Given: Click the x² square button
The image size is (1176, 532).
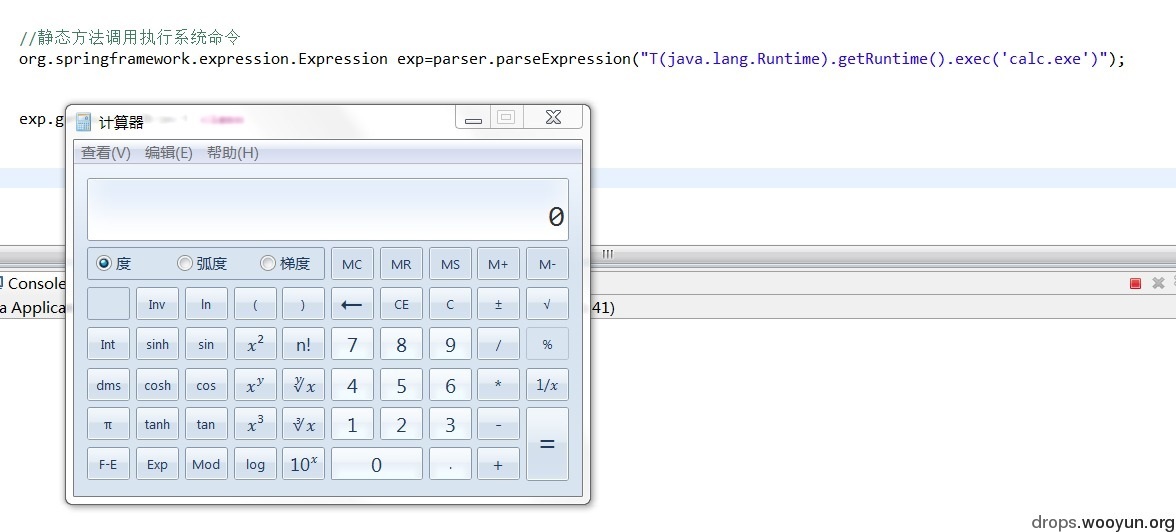Looking at the screenshot, I should (x=255, y=344).
